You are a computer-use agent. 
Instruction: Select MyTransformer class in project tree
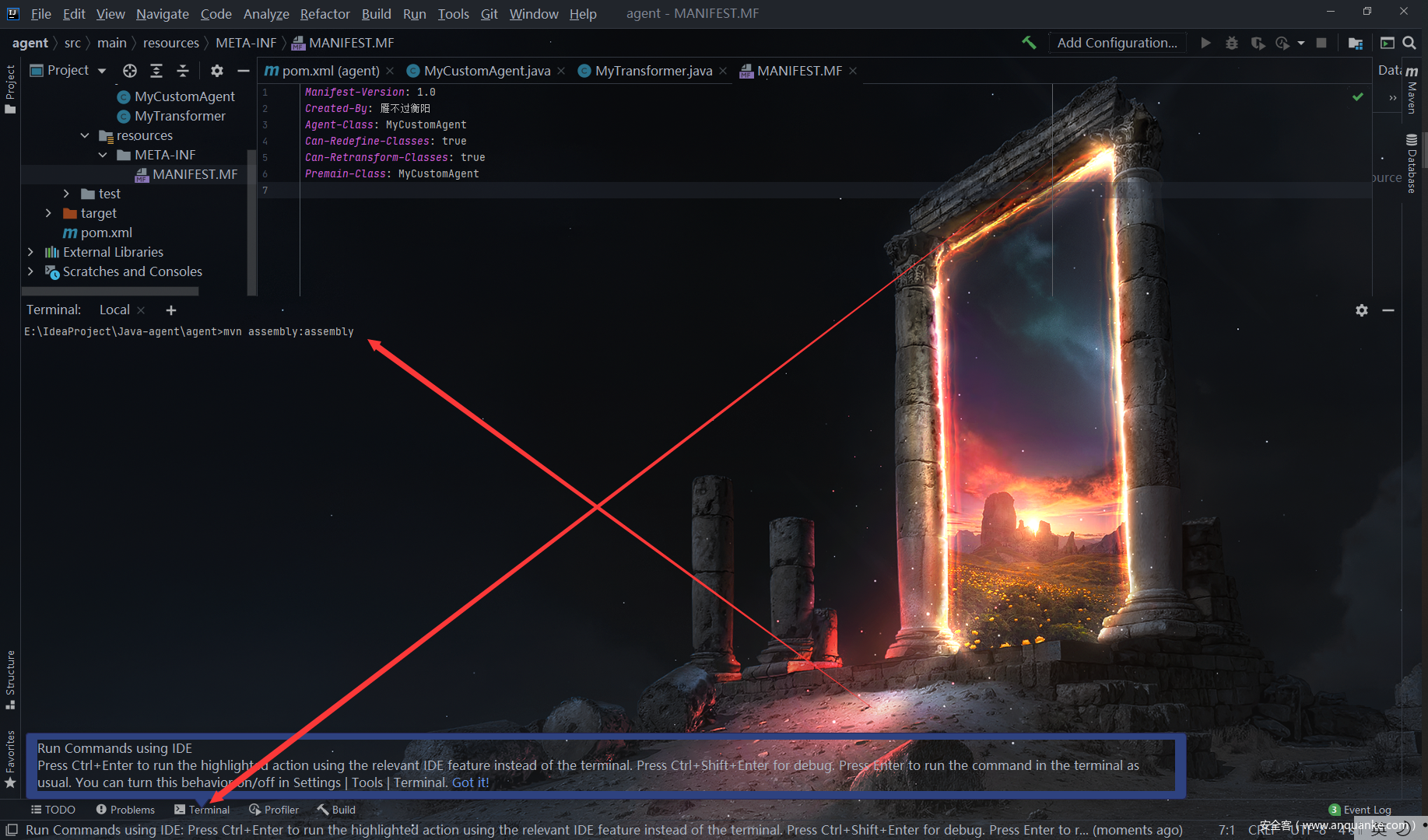coord(171,116)
